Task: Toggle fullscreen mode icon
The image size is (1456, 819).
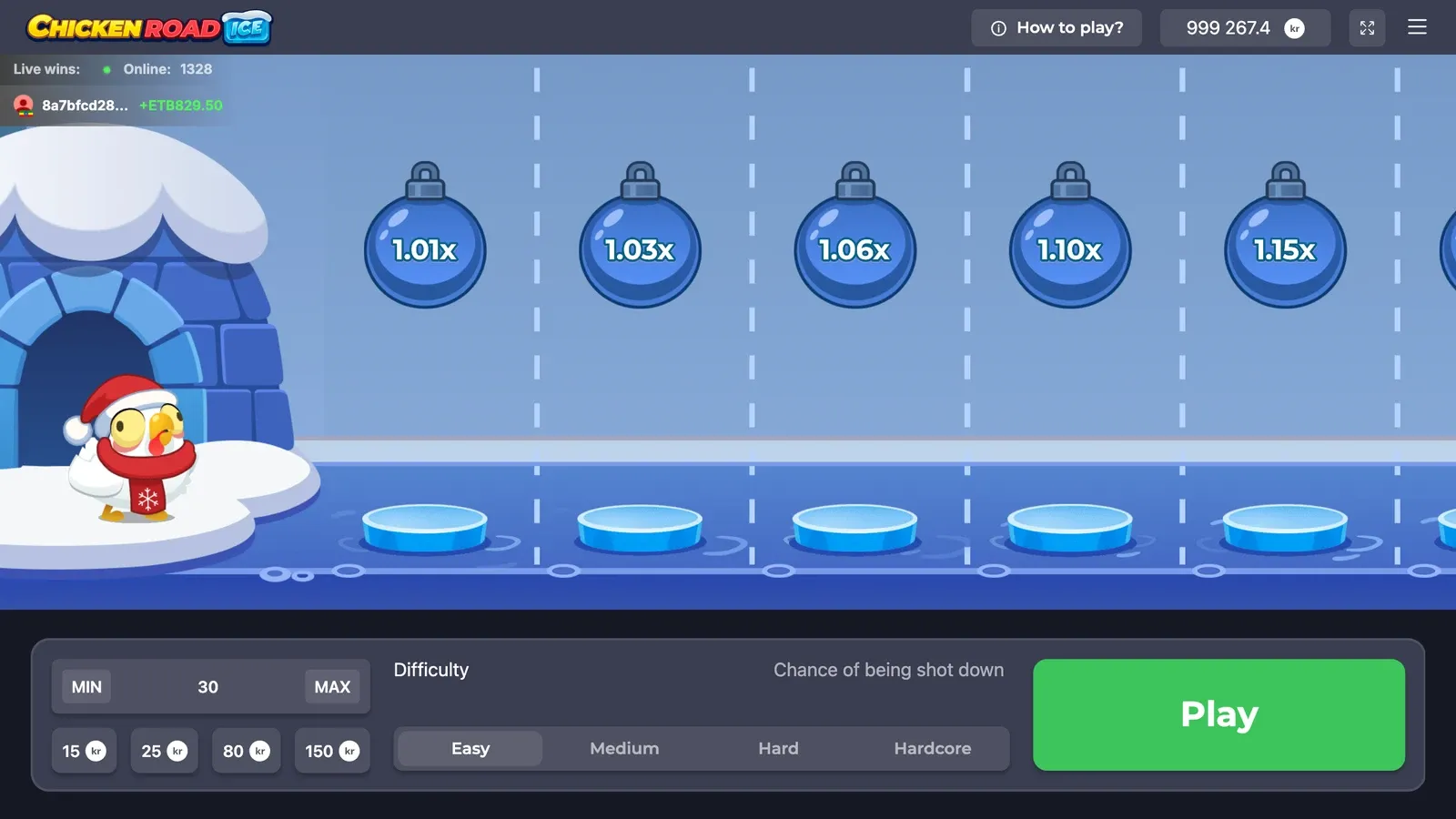Action: (1367, 28)
